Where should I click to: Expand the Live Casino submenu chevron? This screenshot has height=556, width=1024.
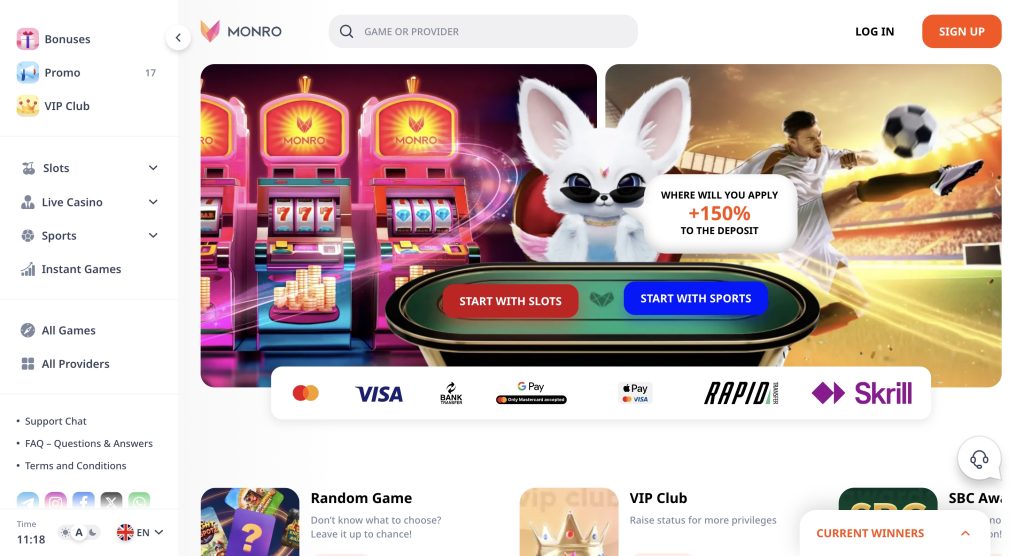point(153,202)
